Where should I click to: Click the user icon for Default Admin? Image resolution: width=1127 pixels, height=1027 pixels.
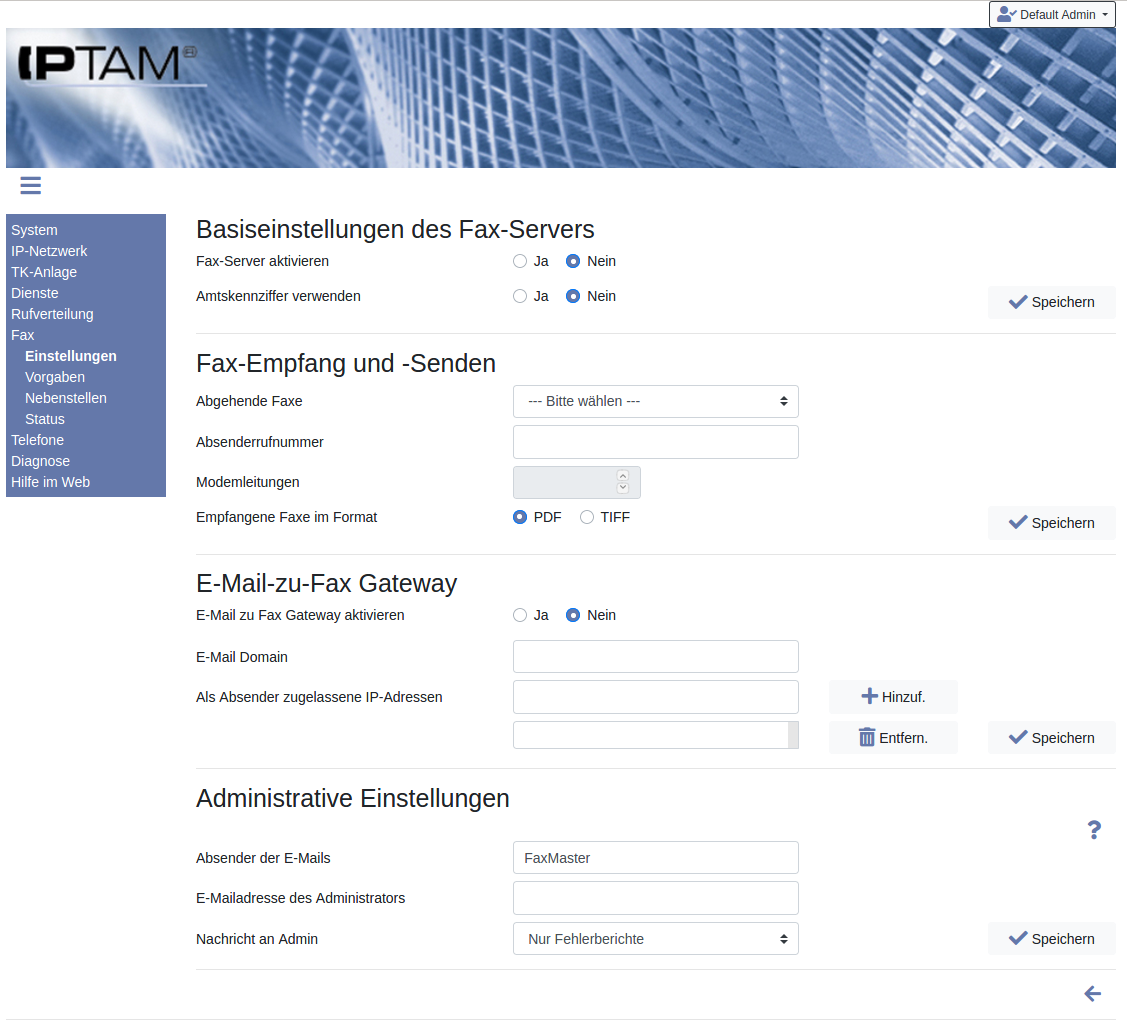pos(1006,14)
